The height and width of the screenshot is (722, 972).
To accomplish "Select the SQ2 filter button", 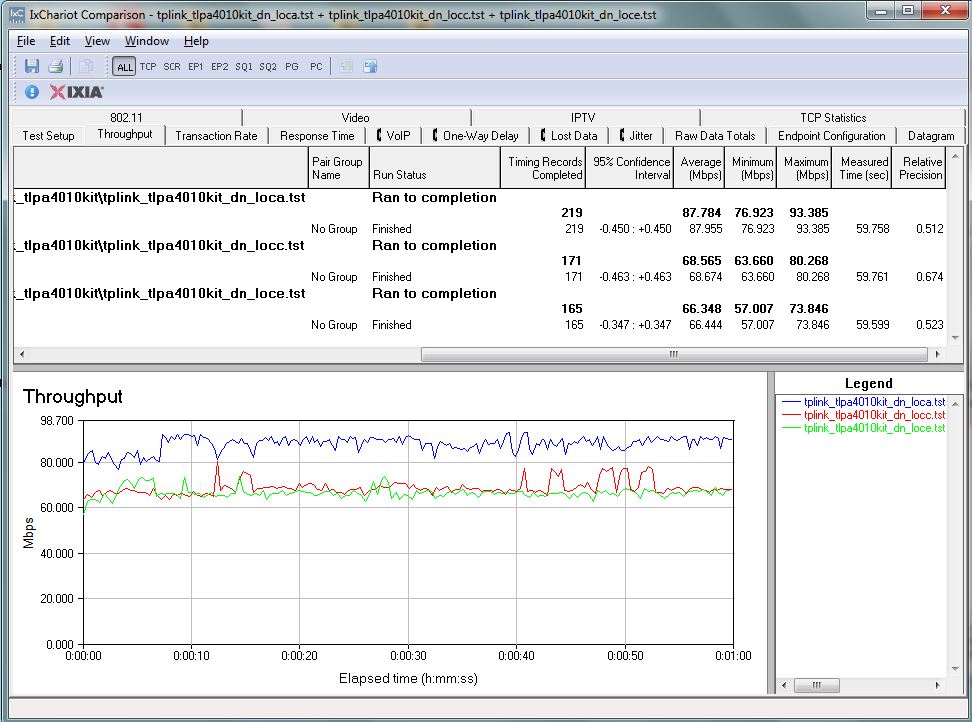I will (268, 66).
